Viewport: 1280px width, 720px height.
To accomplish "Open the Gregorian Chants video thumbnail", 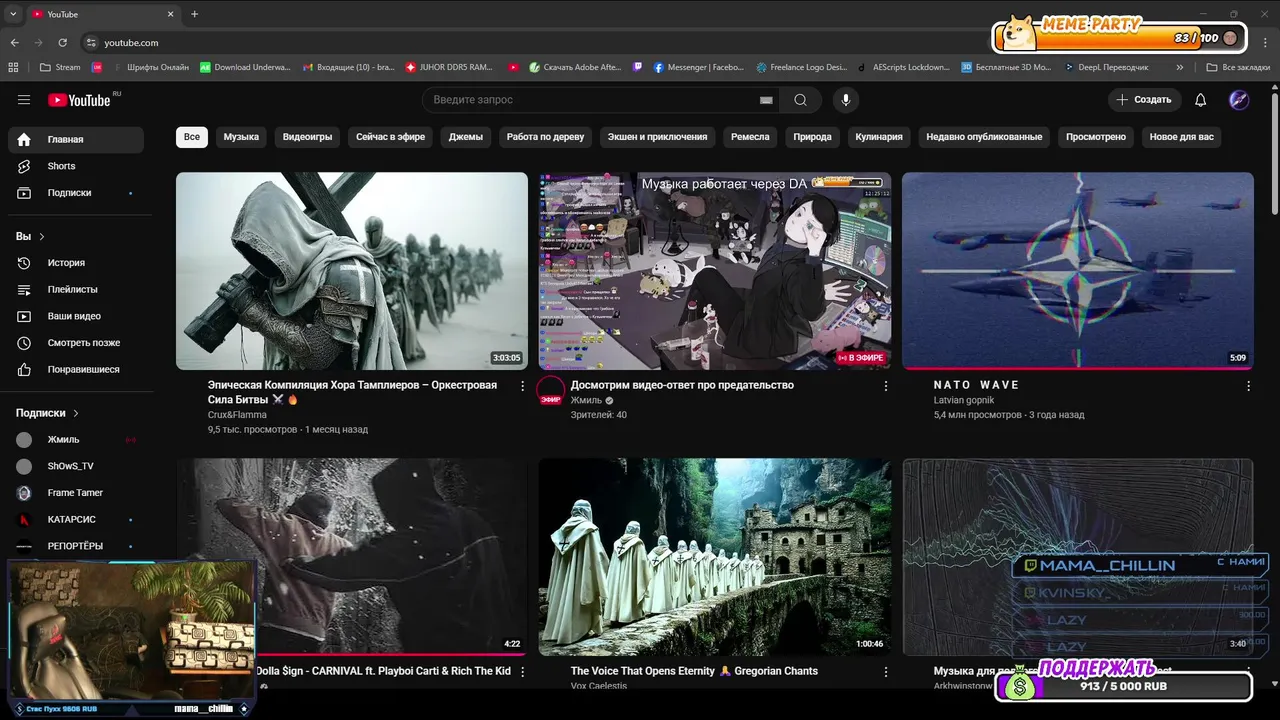I will click(x=715, y=557).
